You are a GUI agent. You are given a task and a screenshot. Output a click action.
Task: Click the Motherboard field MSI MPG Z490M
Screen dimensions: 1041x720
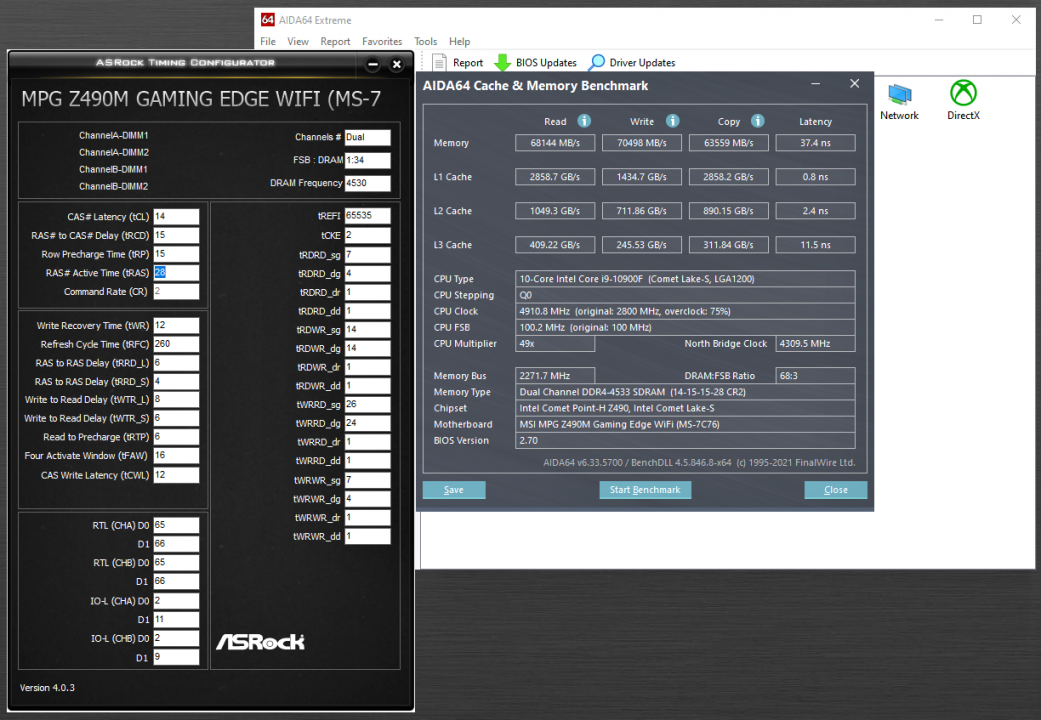(685, 424)
